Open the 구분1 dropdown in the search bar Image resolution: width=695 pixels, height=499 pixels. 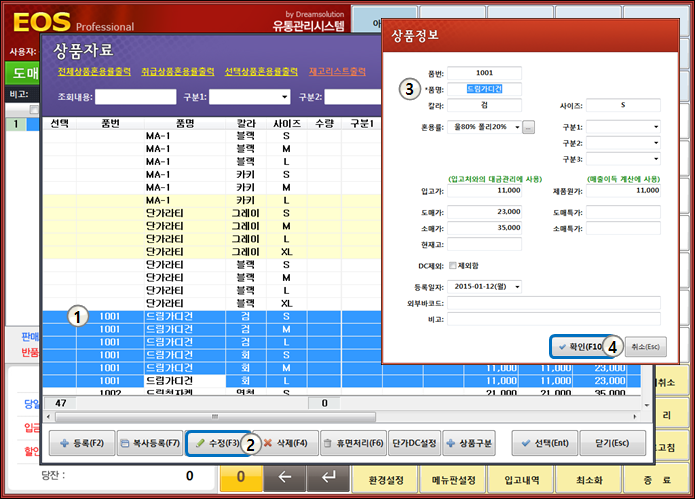284,97
